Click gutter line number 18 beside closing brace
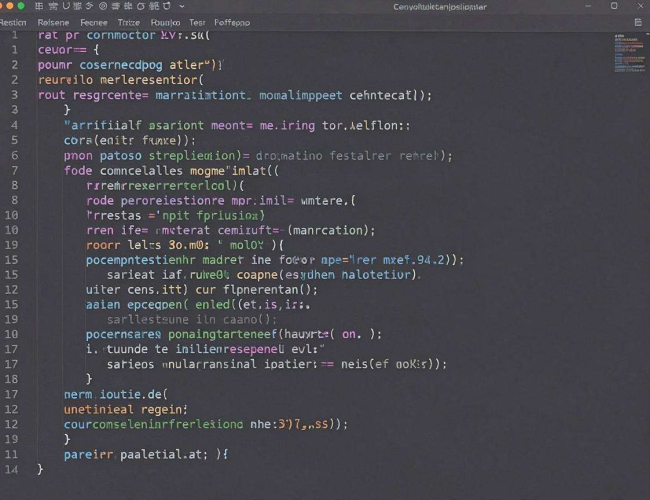The width and height of the screenshot is (650, 500). coord(12,379)
